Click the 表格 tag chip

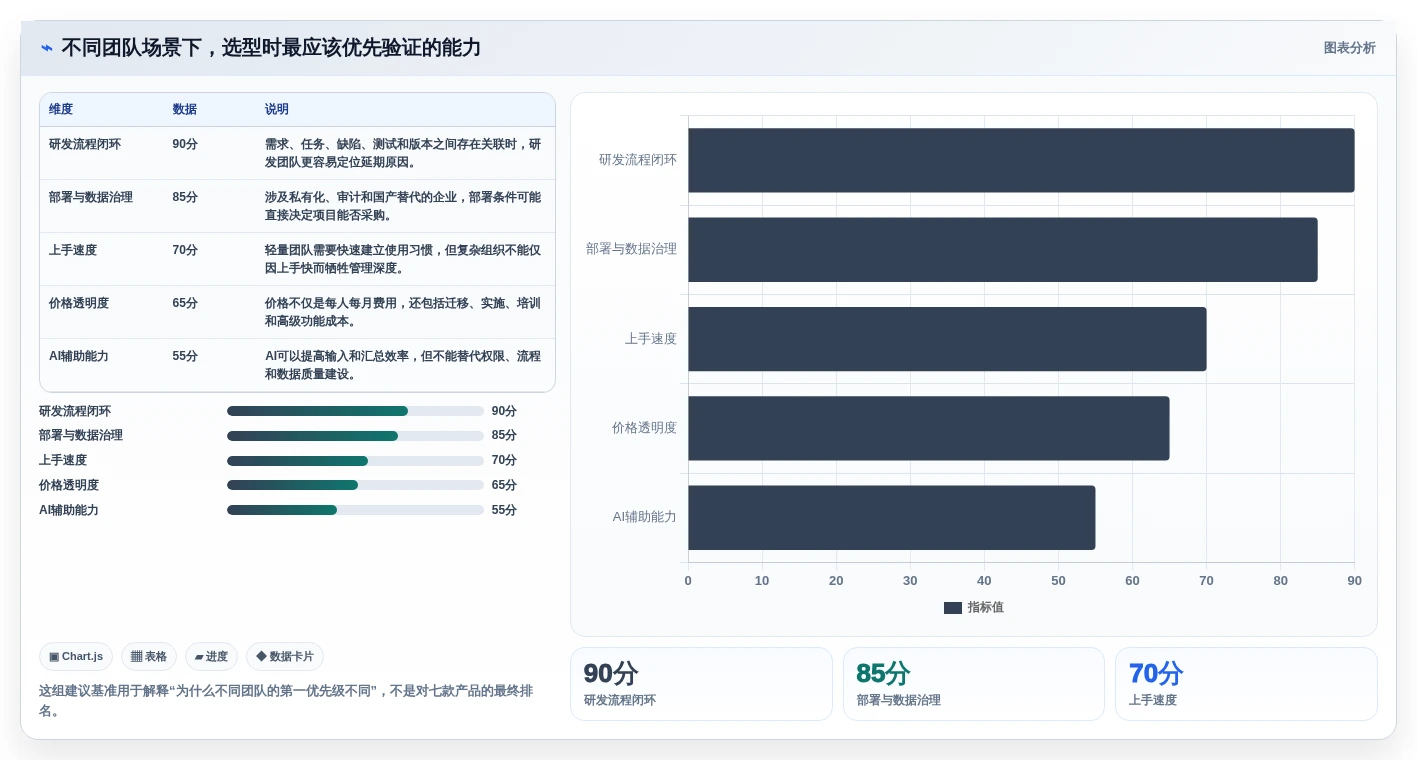pos(149,657)
